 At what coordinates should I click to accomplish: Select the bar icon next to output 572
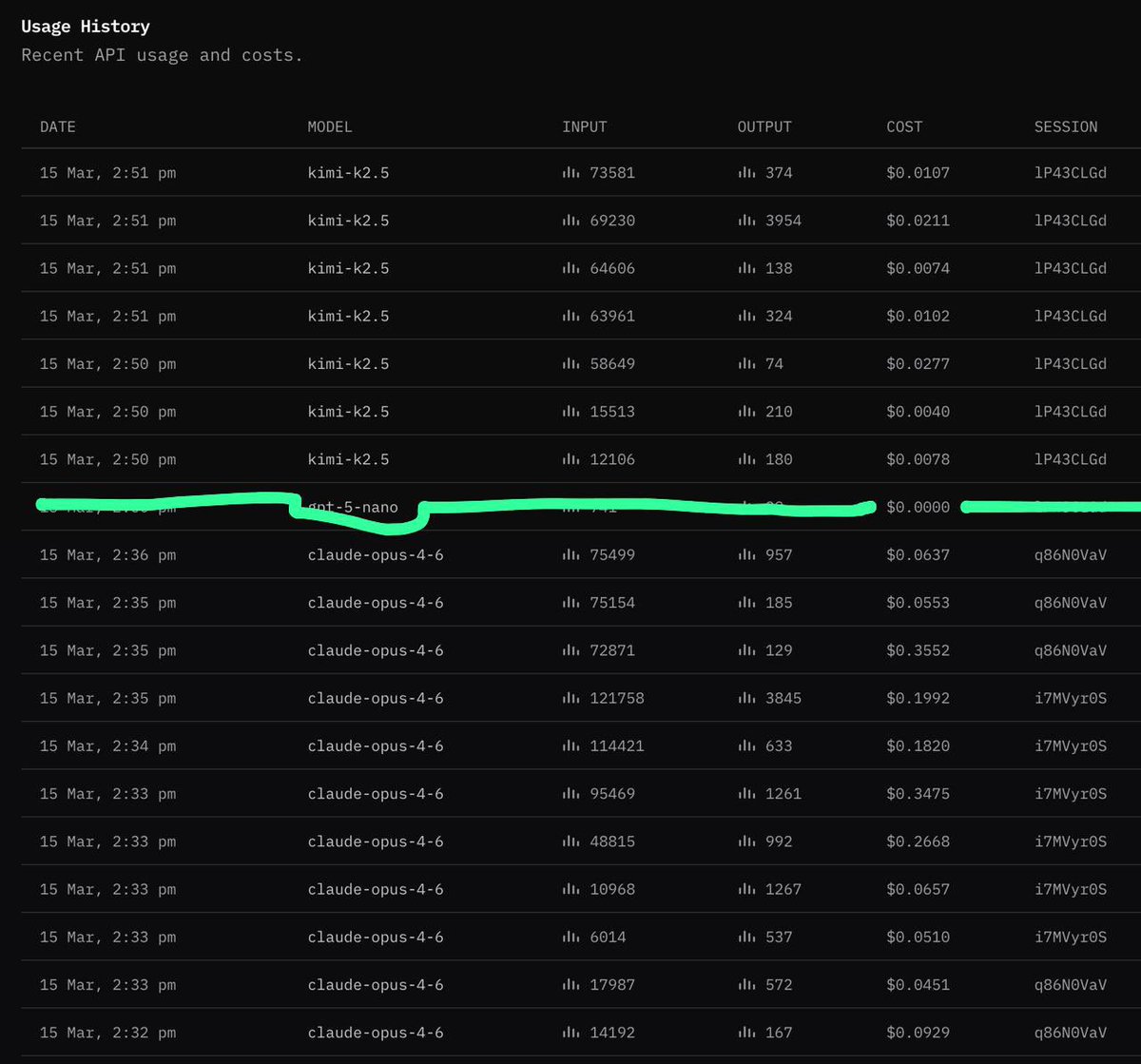click(746, 984)
